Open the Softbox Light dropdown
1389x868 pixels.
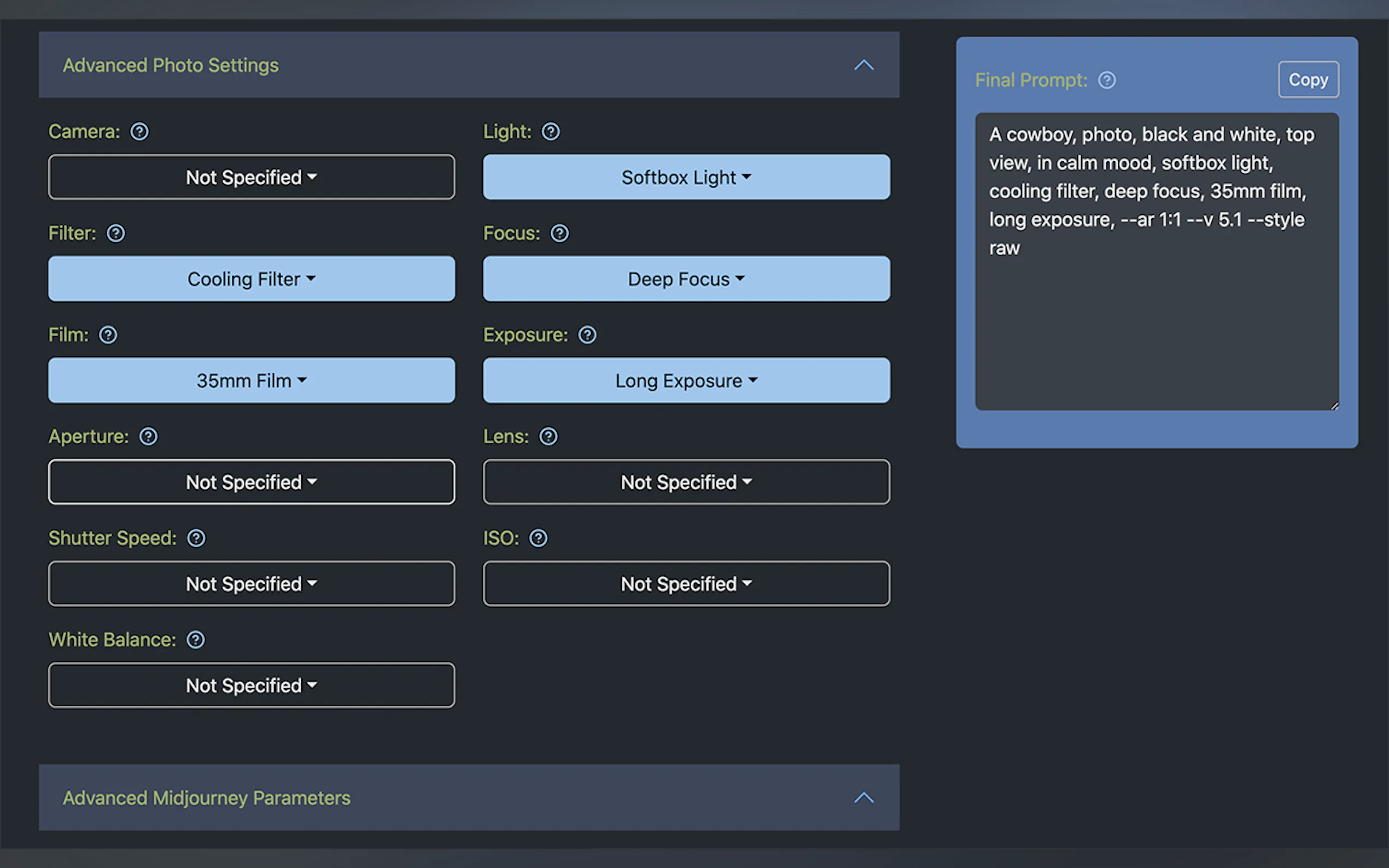(686, 177)
